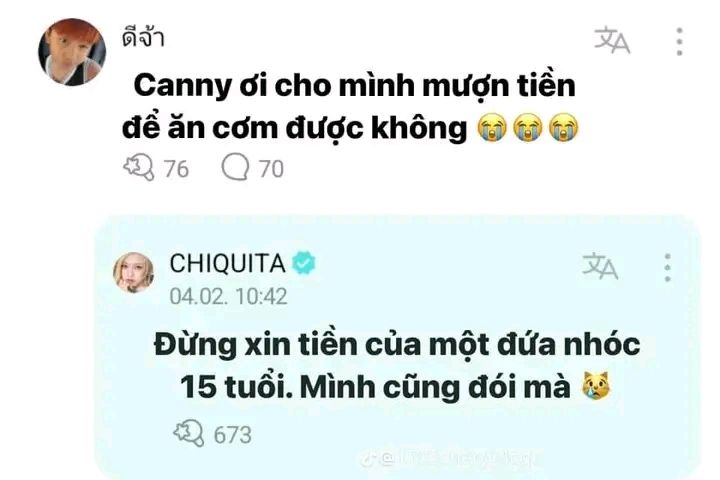The image size is (720, 480).
Task: Tap translate icon on top comment
Action: 612,40
